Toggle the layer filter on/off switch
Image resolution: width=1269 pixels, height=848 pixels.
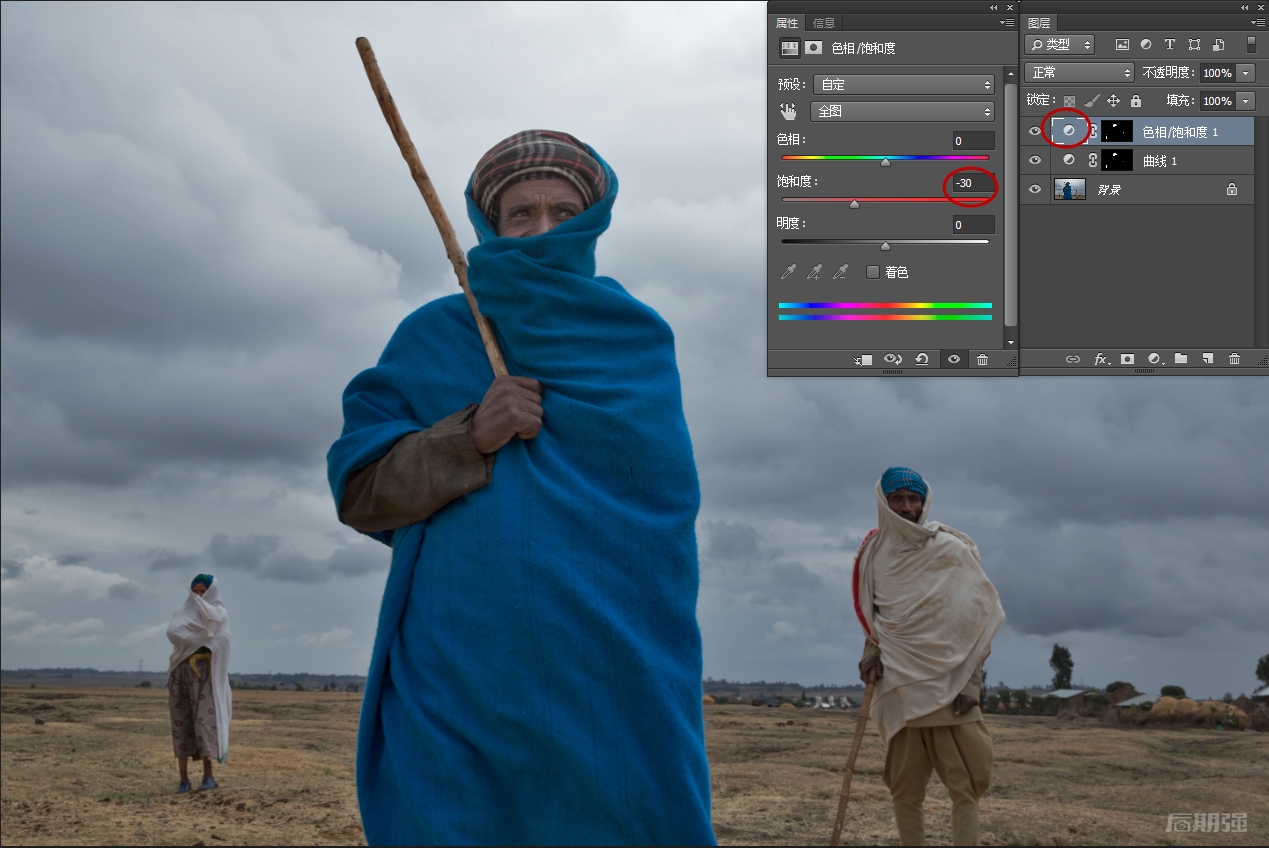pyautogui.click(x=1251, y=45)
